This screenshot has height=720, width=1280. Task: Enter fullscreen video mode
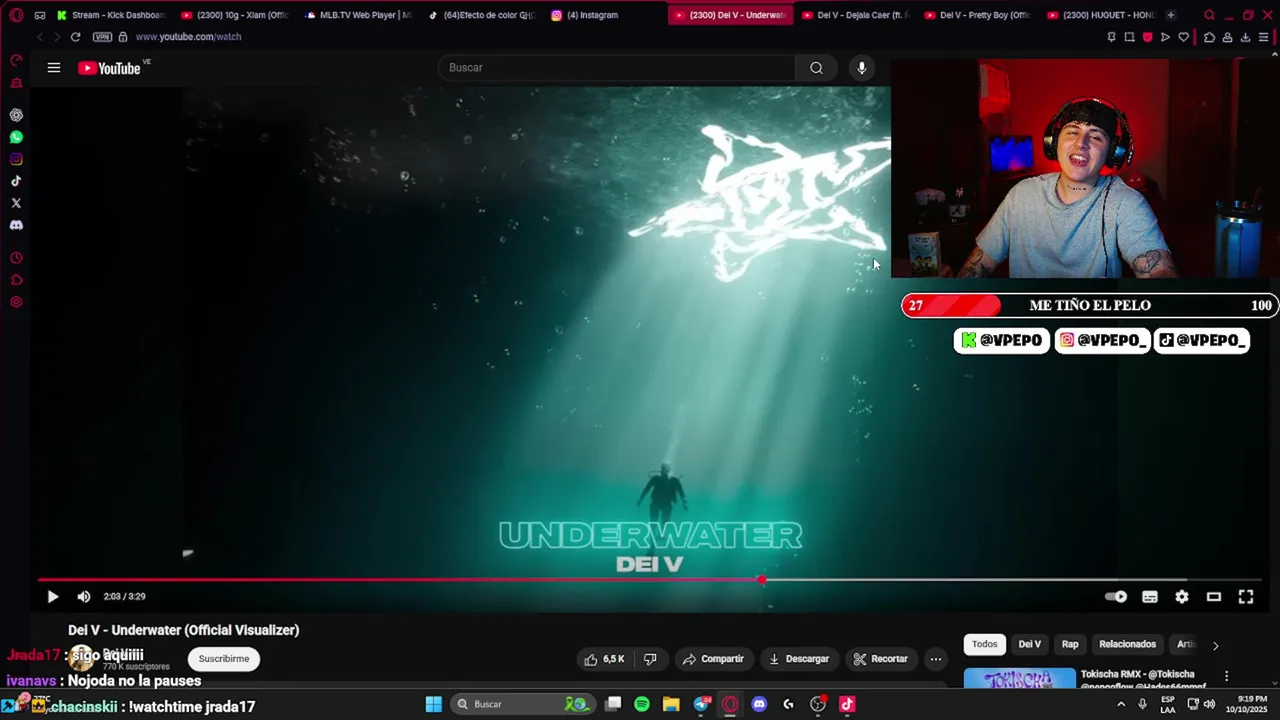tap(1246, 597)
